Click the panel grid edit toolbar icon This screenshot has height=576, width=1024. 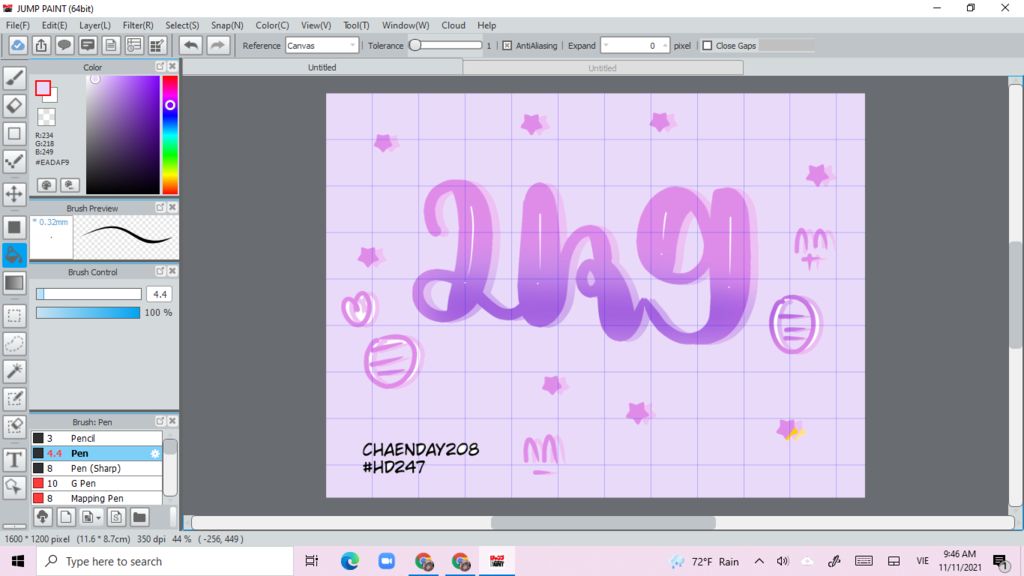click(157, 45)
